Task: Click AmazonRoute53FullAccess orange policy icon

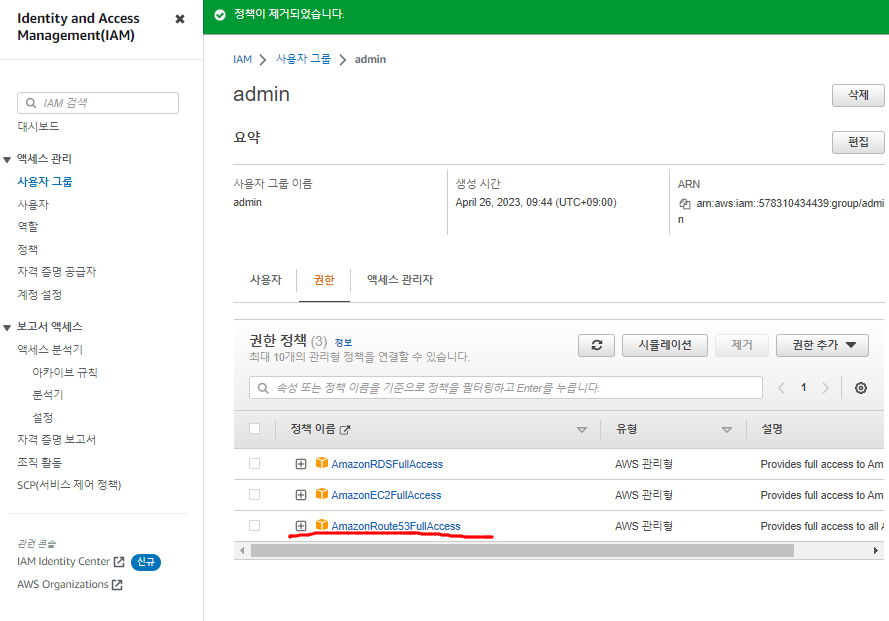Action: 322,525
